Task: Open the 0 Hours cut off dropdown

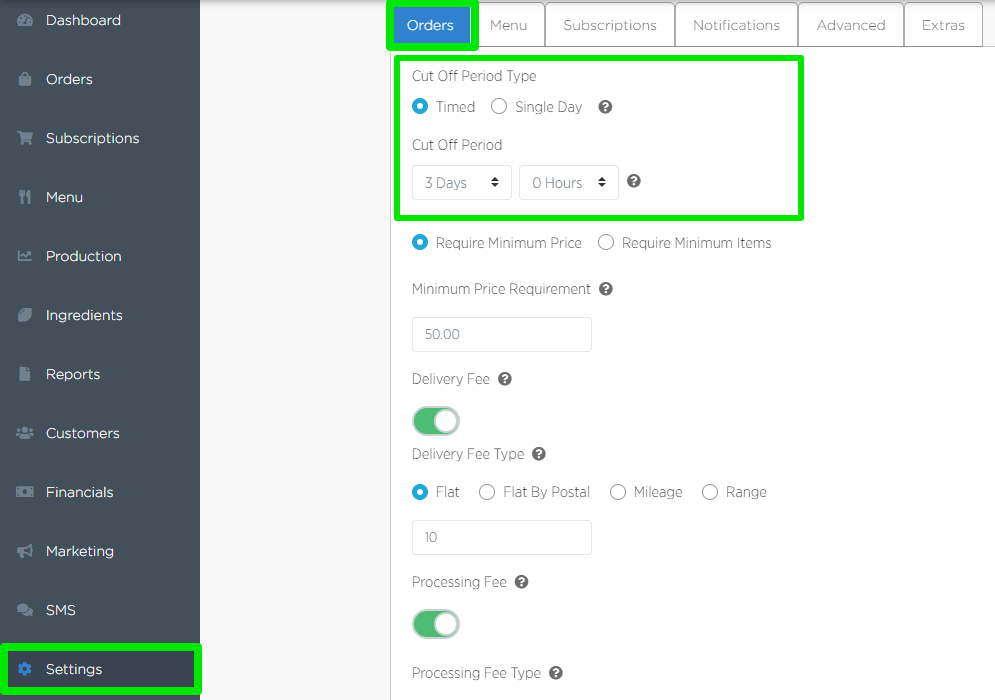Action: coord(568,183)
